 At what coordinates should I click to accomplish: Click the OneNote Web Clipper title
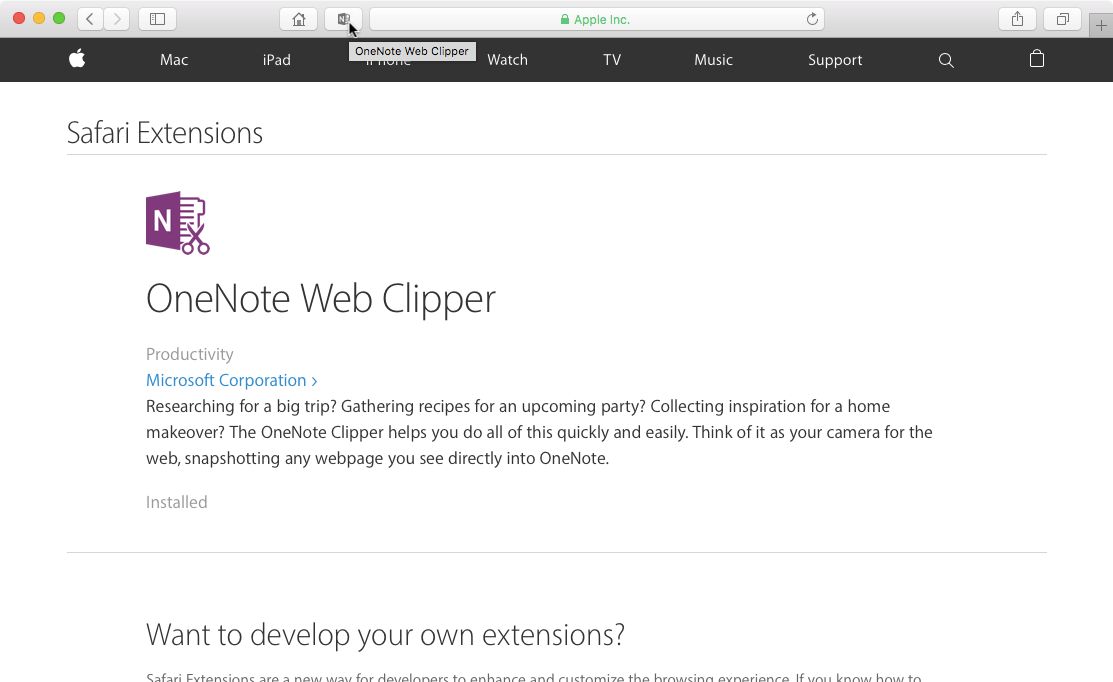click(x=321, y=299)
